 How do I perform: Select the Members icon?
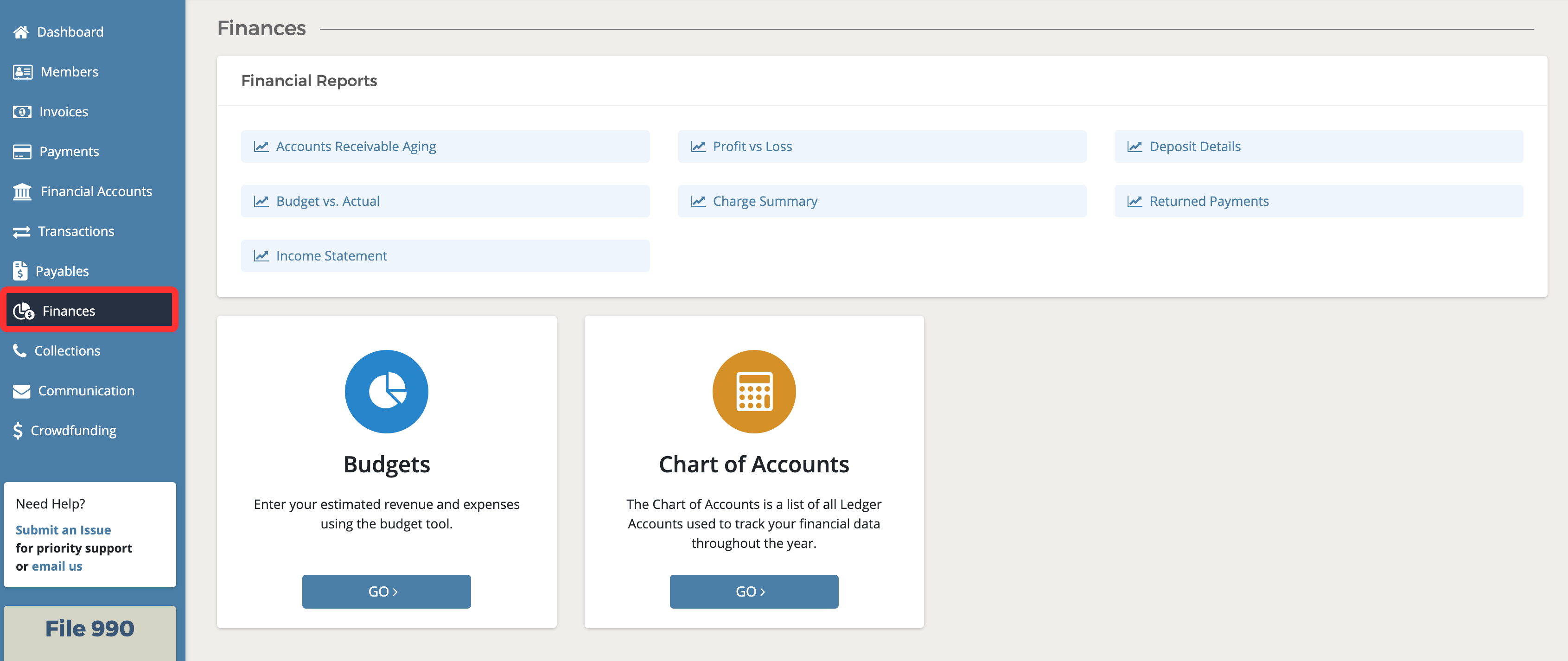22,71
